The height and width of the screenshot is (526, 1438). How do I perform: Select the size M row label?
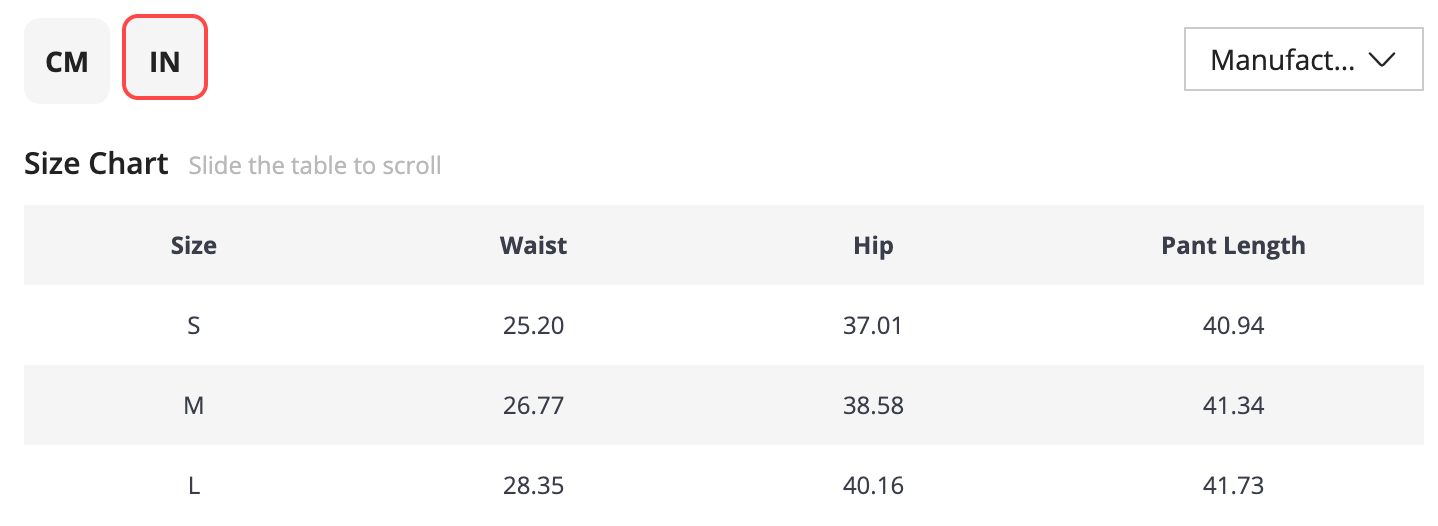point(194,405)
